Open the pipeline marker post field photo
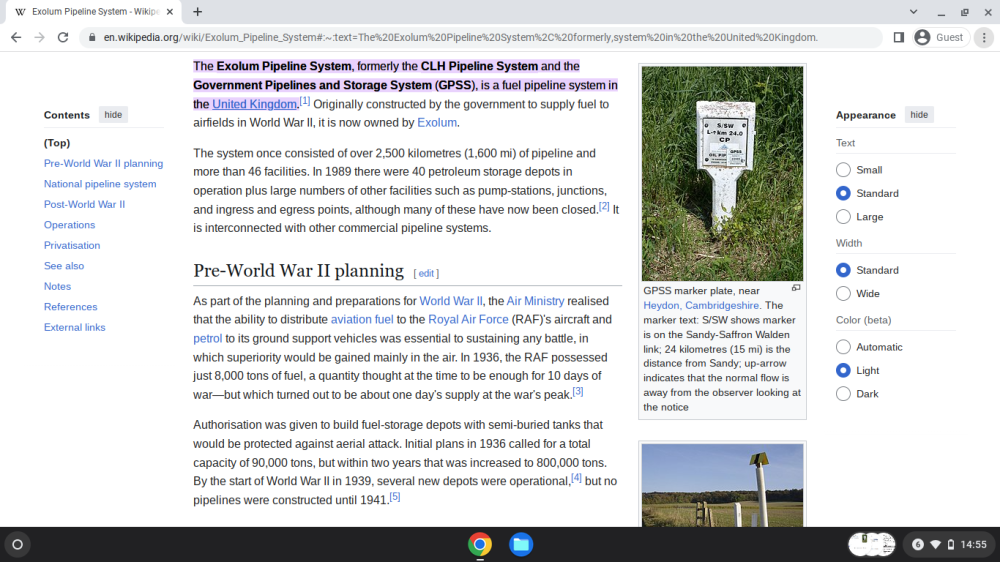1000x562 pixels. coord(723,485)
